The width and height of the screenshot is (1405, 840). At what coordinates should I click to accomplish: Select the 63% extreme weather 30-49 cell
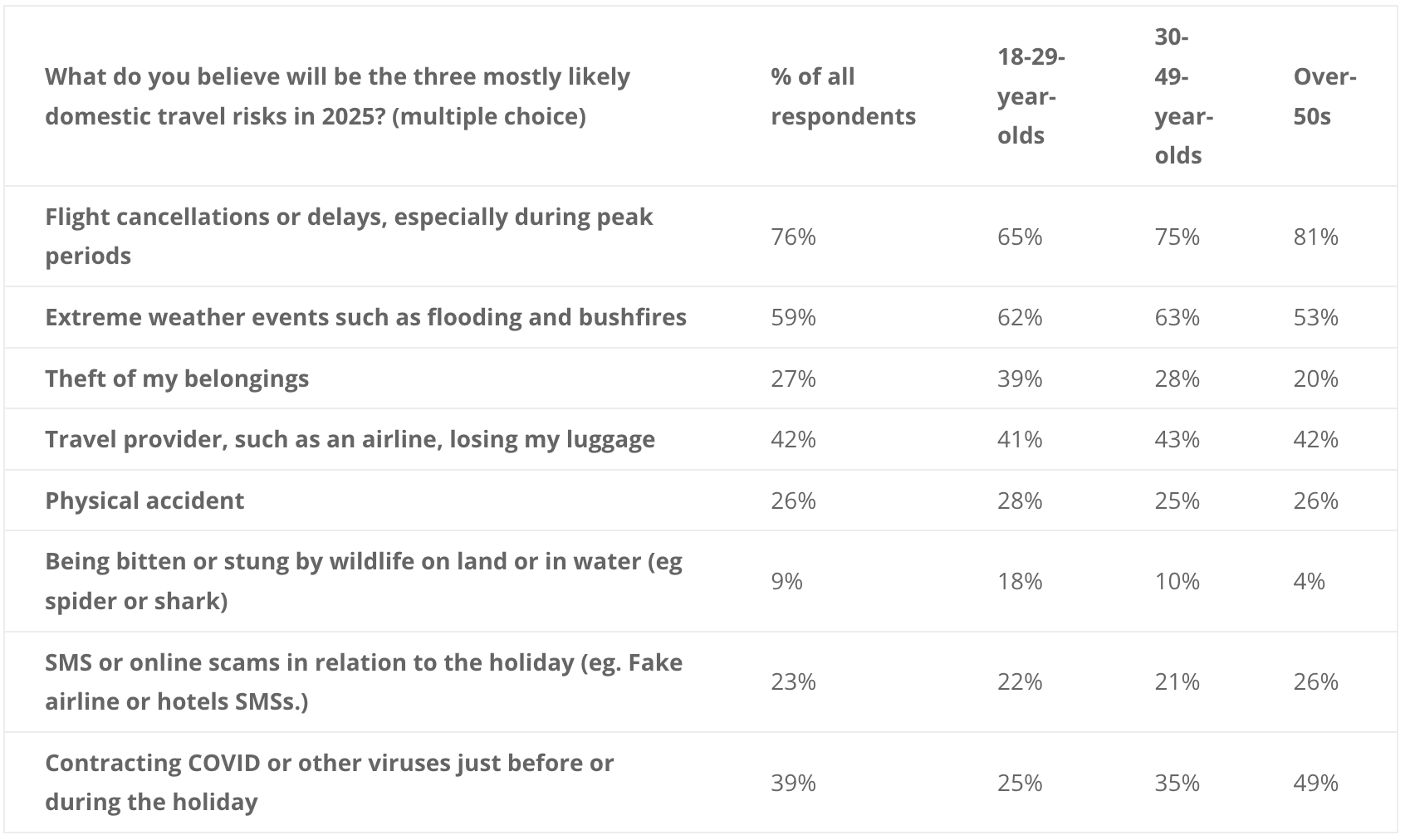(x=1177, y=317)
